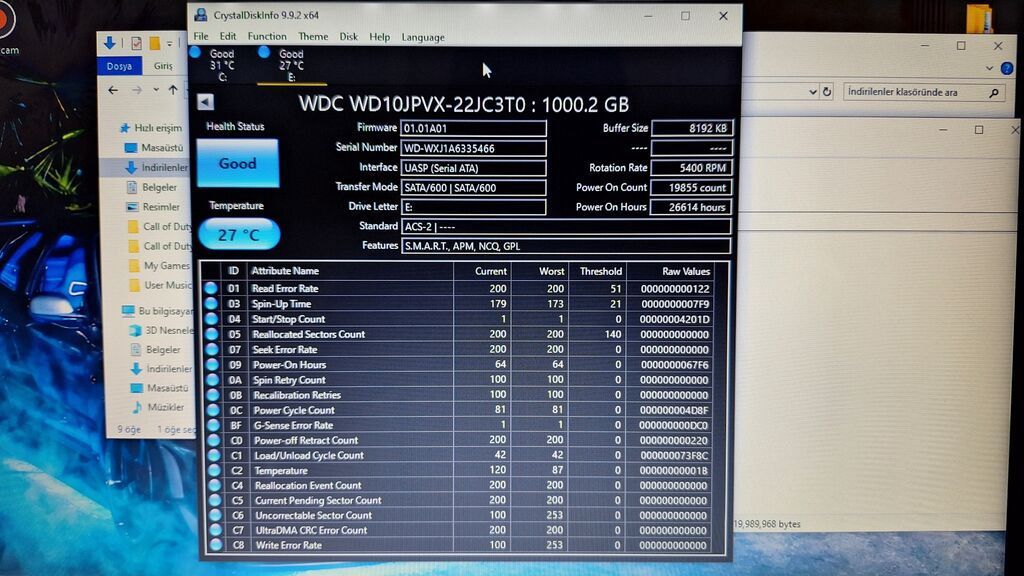Click the status icon for Read Error Rate

click(211, 288)
